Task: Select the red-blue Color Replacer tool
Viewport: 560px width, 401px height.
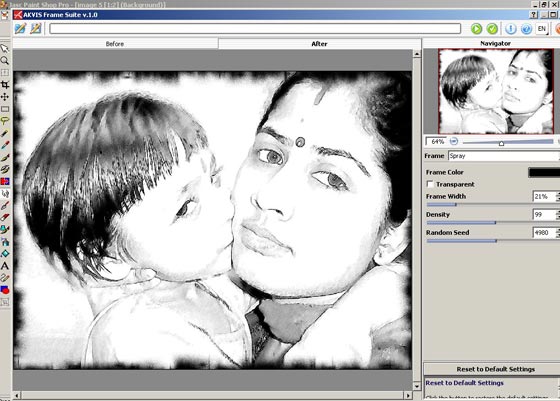Action: point(5,181)
